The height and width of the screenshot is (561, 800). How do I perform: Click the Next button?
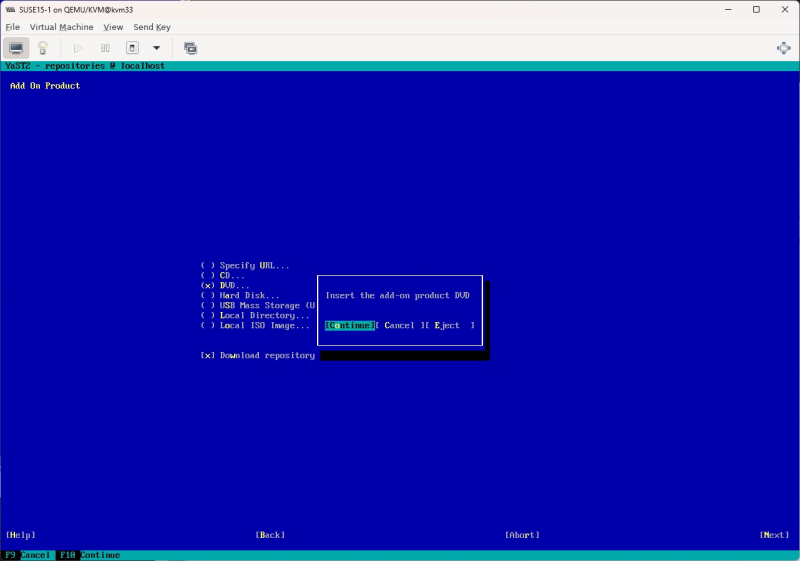[774, 535]
